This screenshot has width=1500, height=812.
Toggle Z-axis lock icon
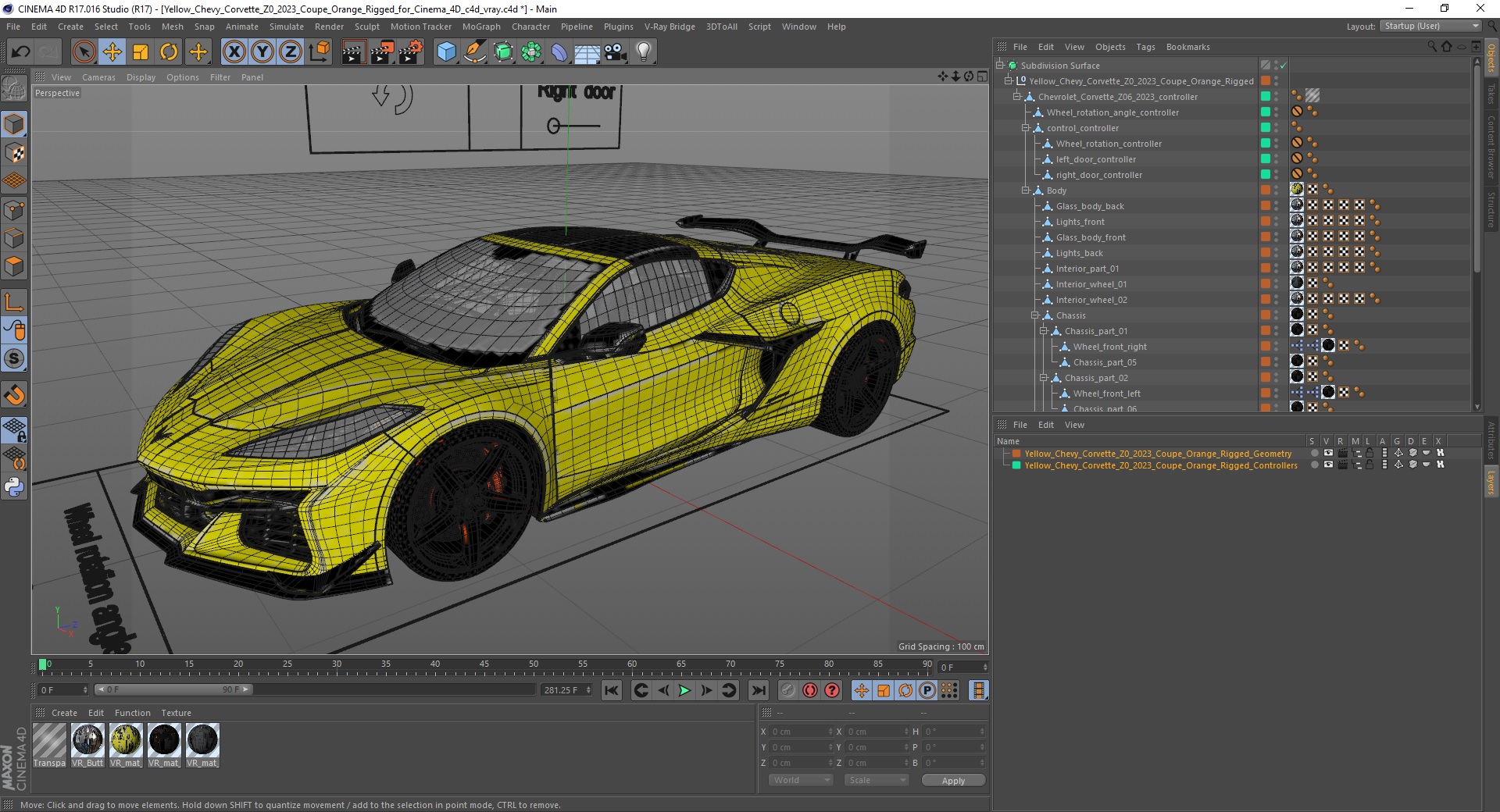(x=291, y=52)
